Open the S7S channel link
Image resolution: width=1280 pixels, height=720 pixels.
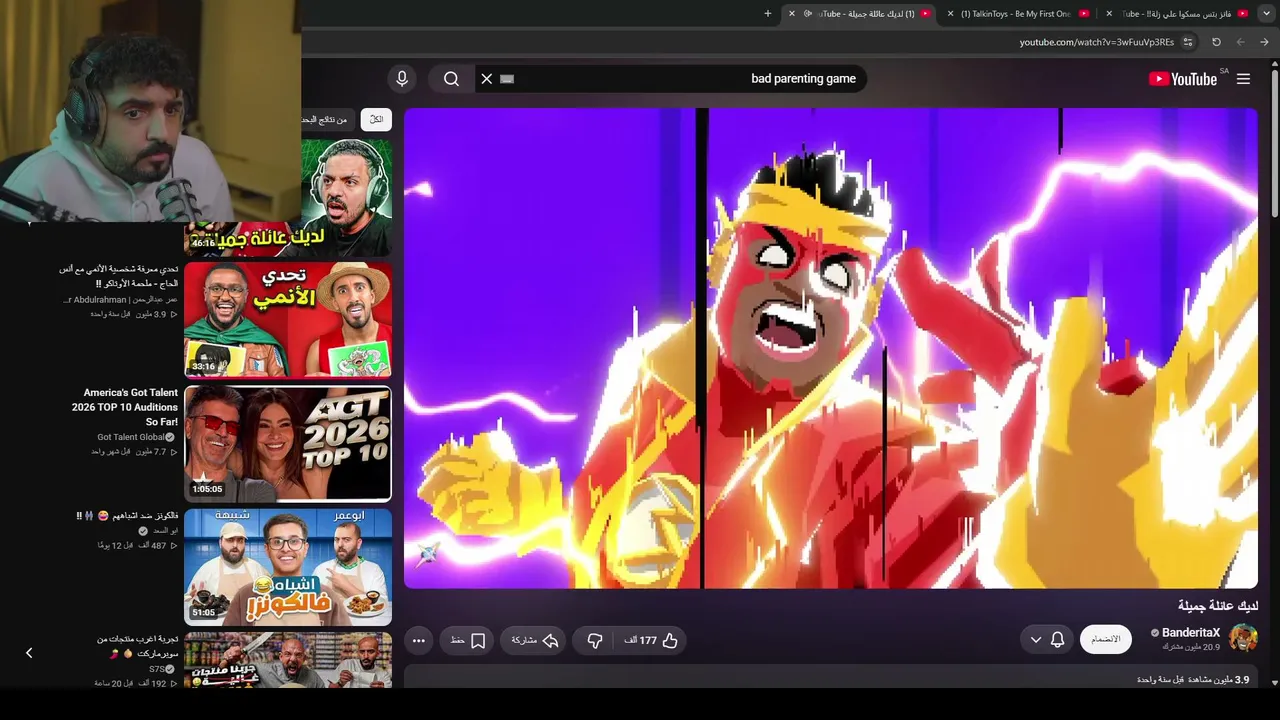[157, 669]
